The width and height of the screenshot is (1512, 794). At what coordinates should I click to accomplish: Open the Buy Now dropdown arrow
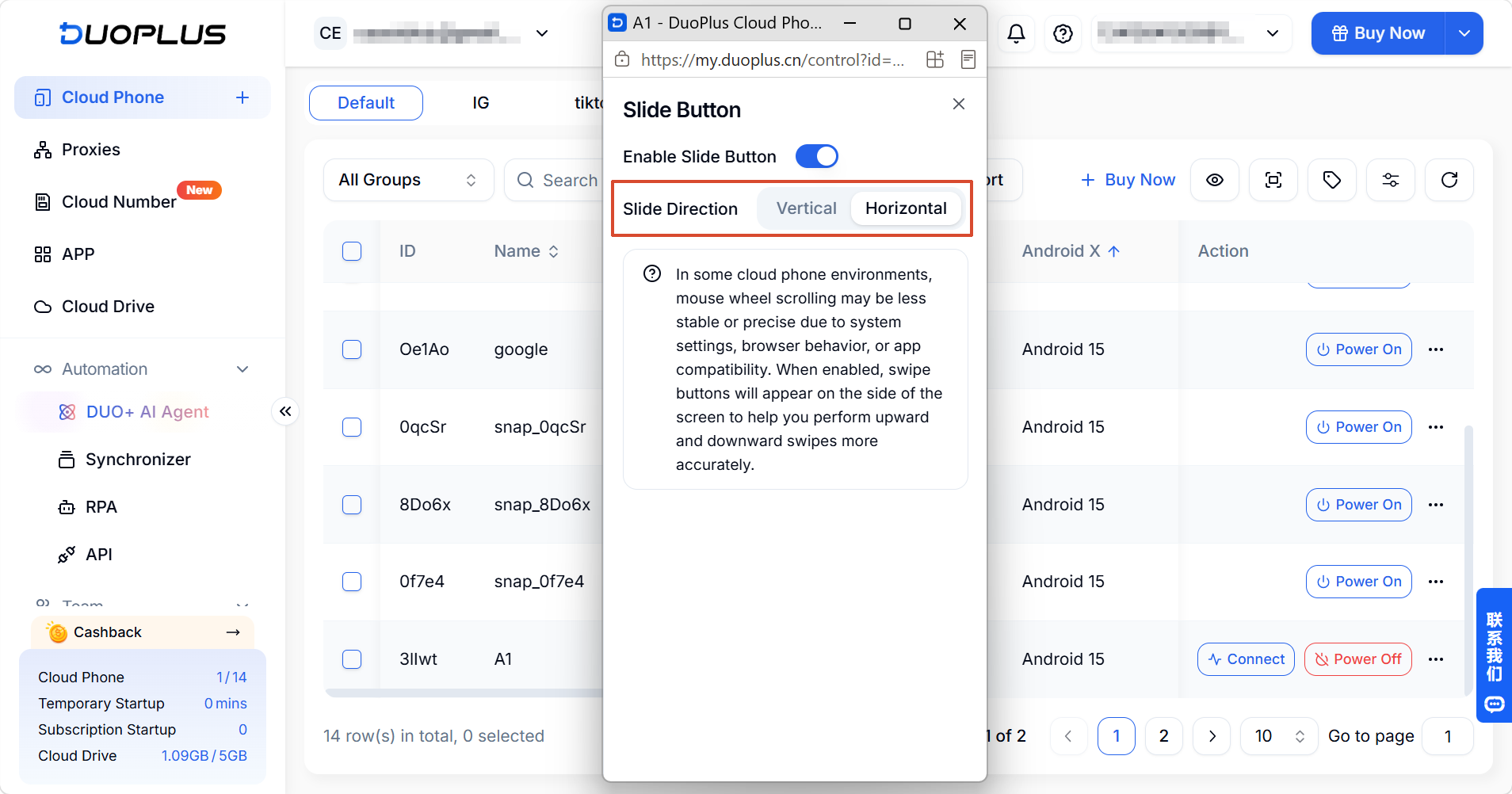(x=1464, y=33)
